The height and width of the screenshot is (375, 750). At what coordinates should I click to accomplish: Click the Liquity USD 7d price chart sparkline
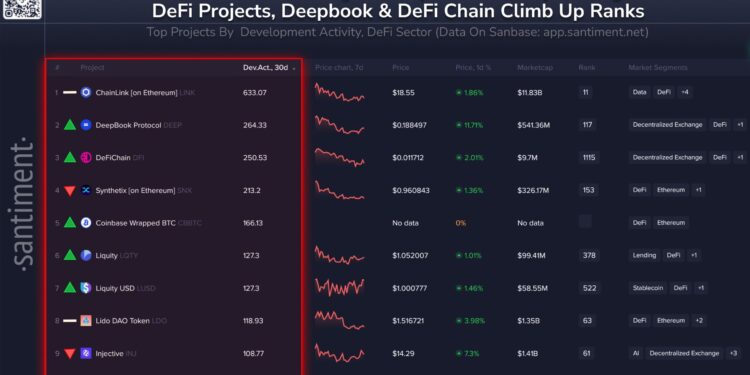point(339,287)
